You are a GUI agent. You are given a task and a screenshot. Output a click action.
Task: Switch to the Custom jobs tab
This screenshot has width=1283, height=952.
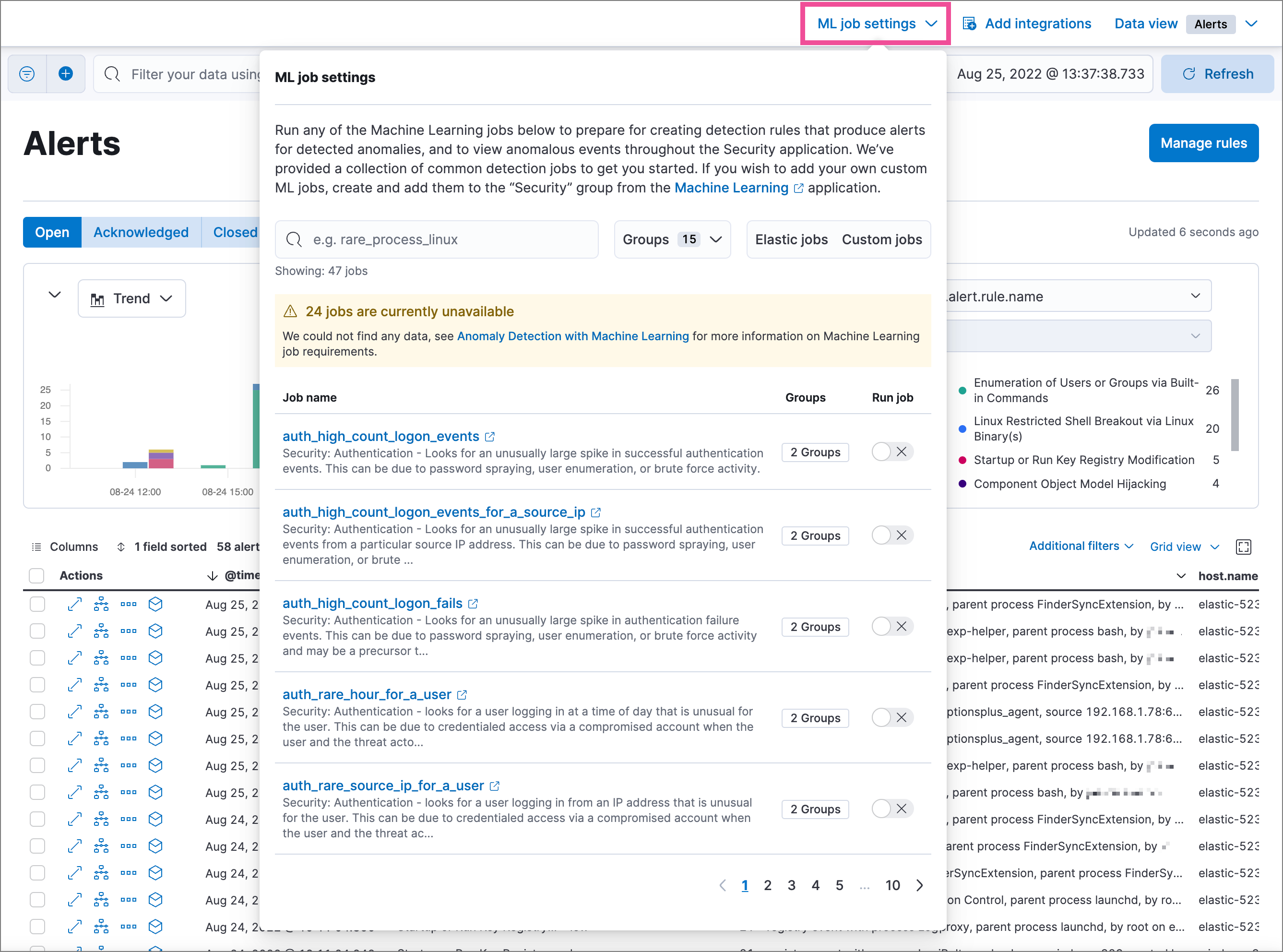[882, 239]
